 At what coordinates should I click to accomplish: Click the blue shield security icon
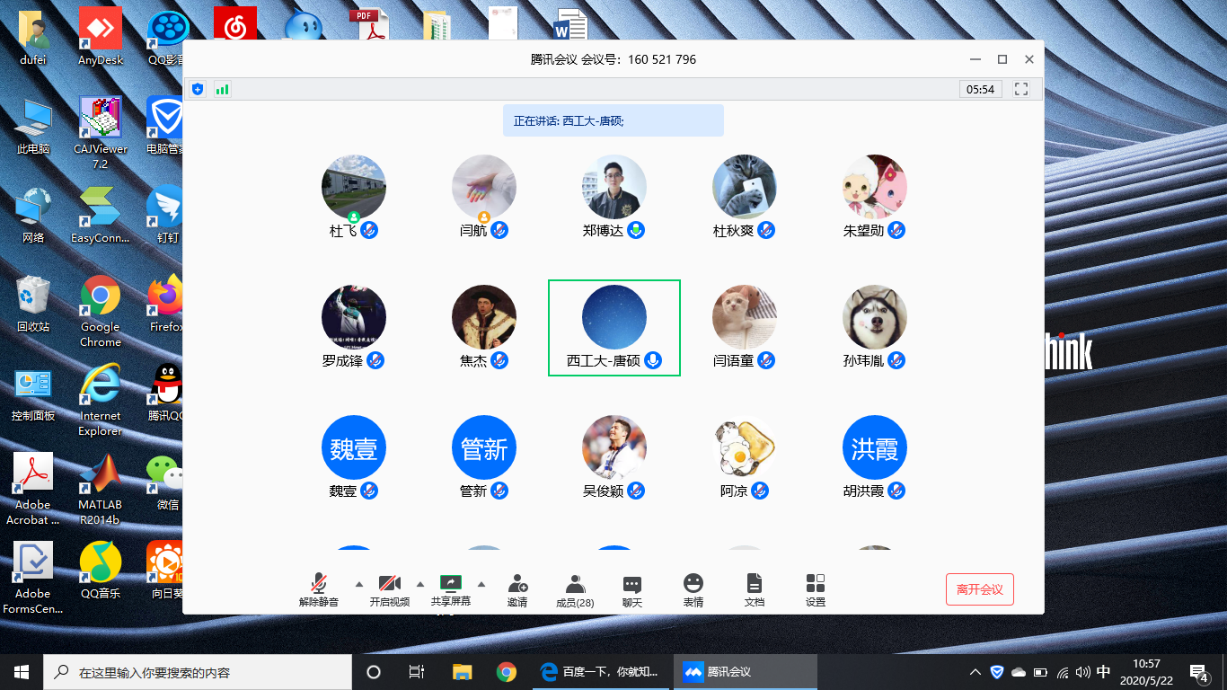pos(197,89)
